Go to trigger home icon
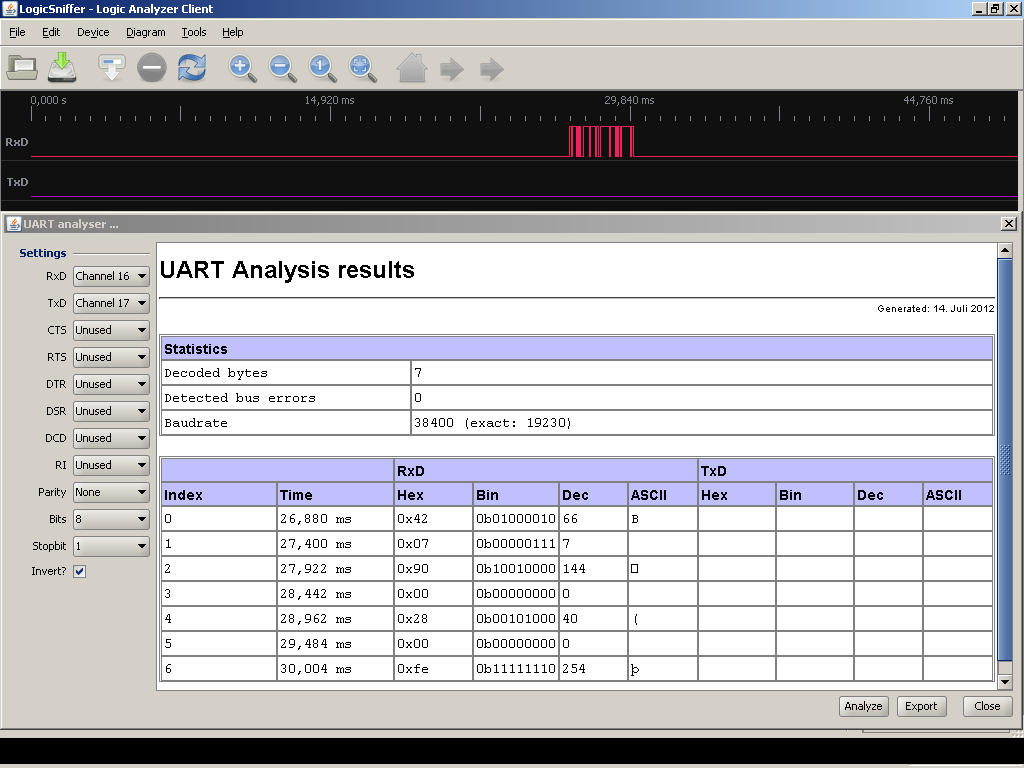Screen dimensions: 1024x768 (412, 67)
